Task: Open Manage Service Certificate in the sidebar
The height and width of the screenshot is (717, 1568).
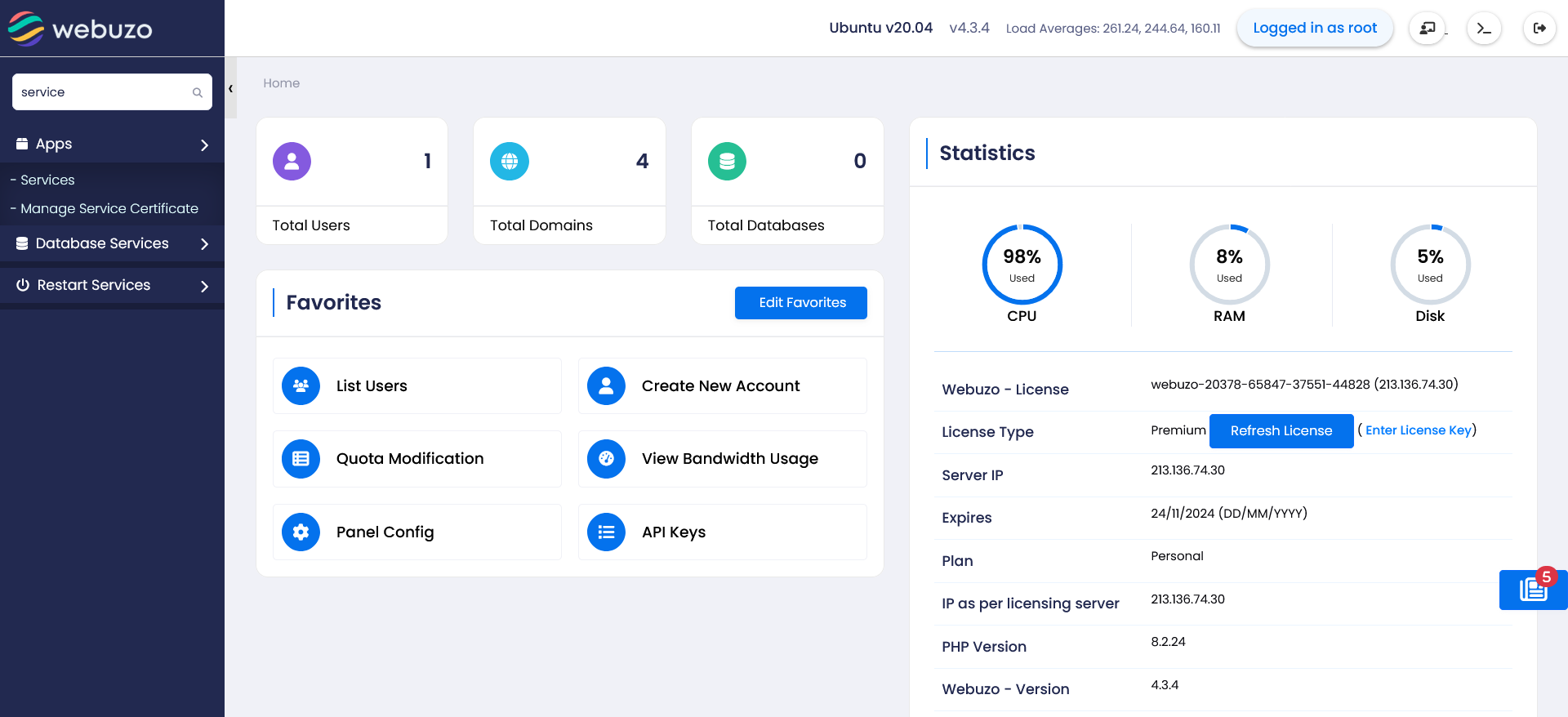Action: (x=109, y=208)
